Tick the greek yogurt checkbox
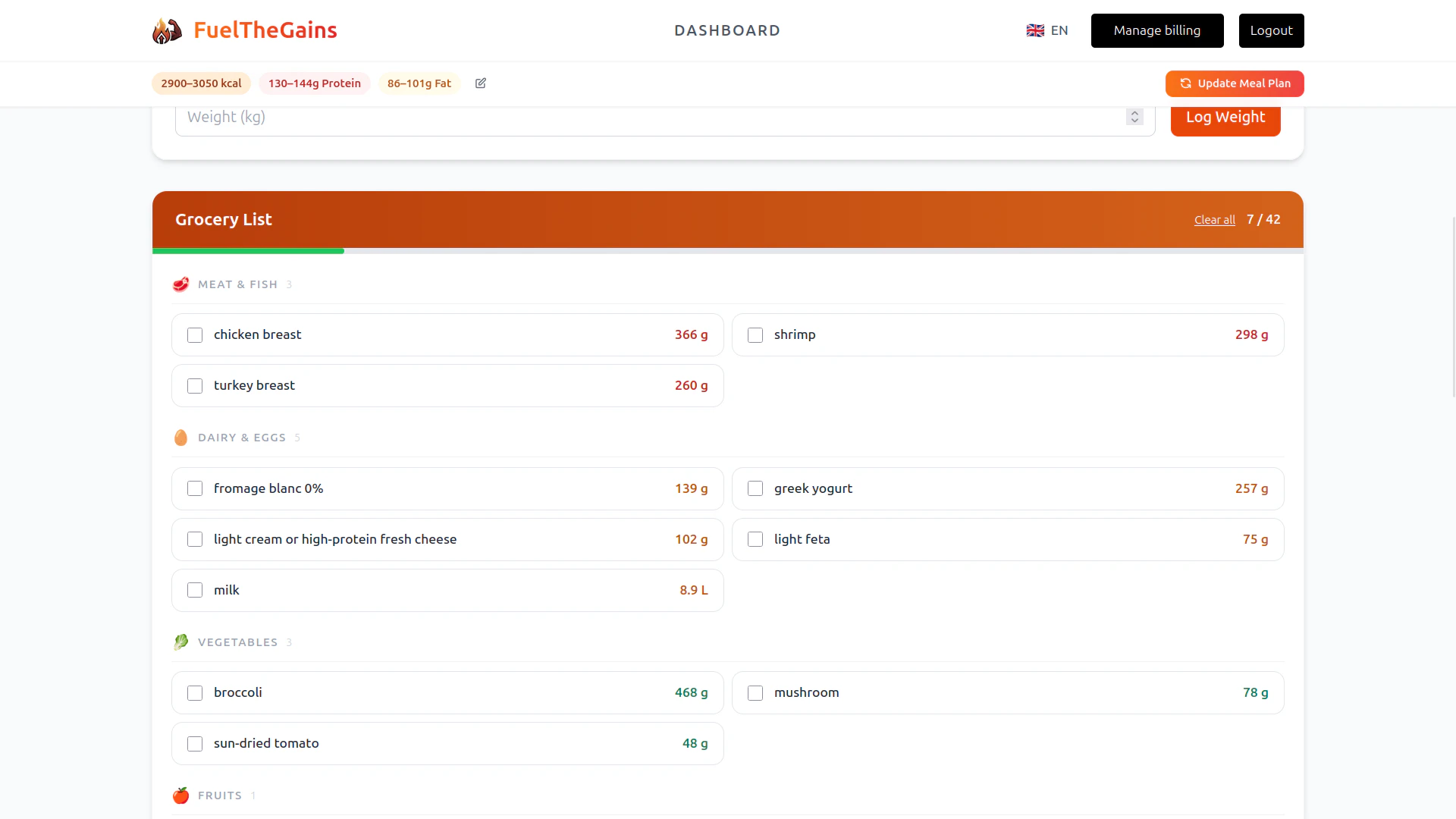The image size is (1456, 819). click(x=755, y=488)
